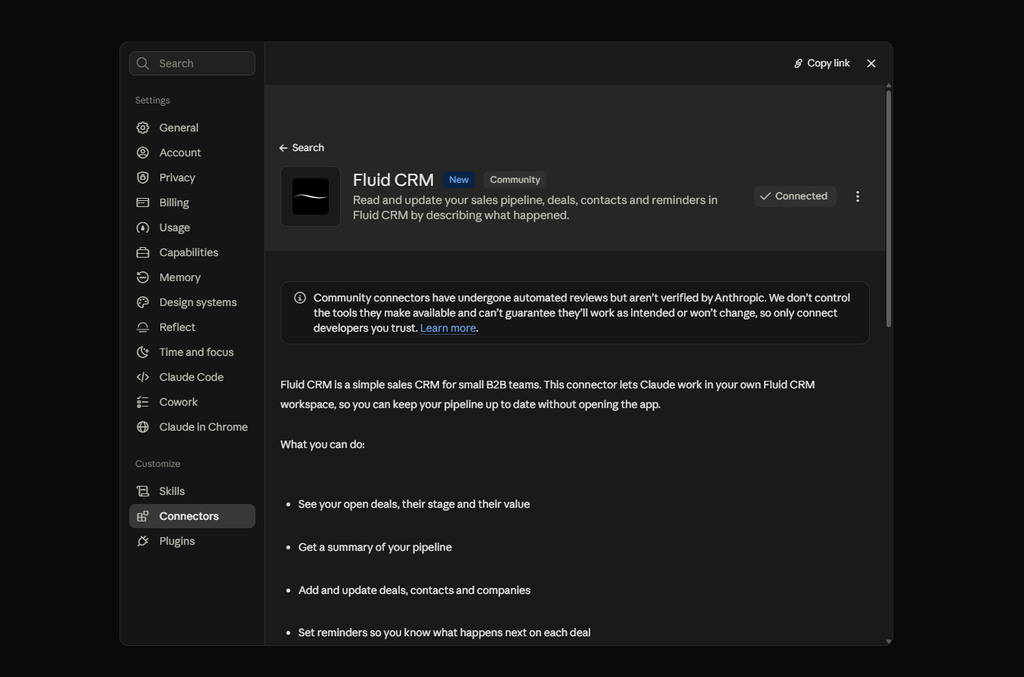Click "What you can do:" text

point(323,445)
